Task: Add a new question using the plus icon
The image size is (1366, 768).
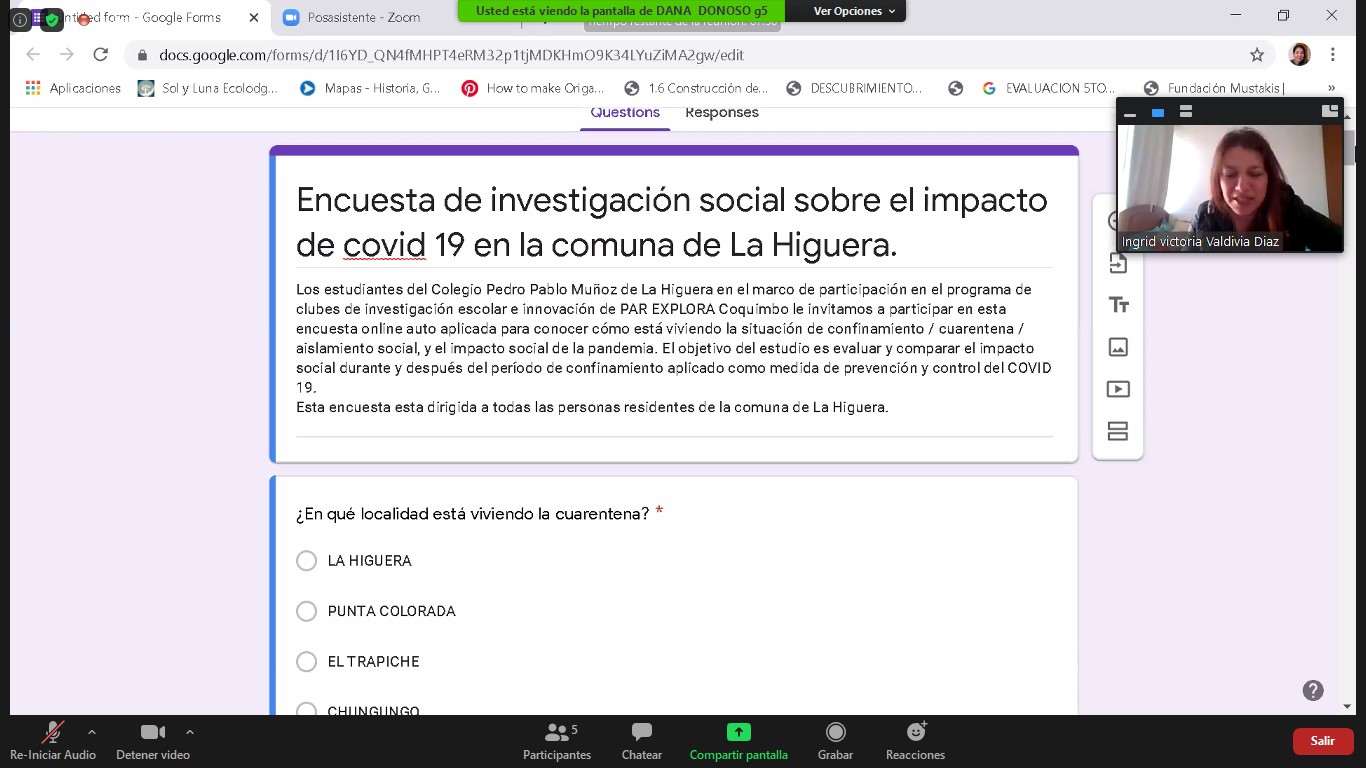Action: pyautogui.click(x=1118, y=220)
